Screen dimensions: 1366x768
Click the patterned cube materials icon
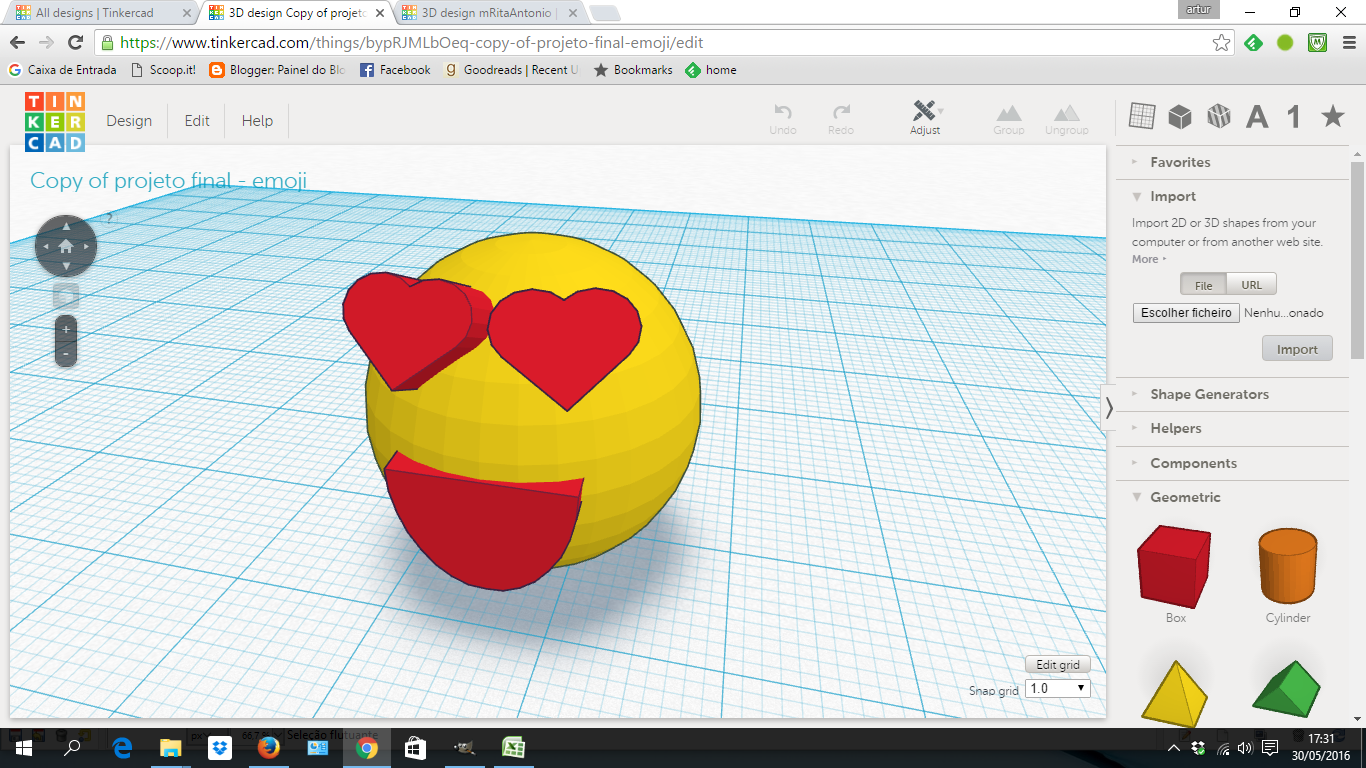tap(1219, 116)
